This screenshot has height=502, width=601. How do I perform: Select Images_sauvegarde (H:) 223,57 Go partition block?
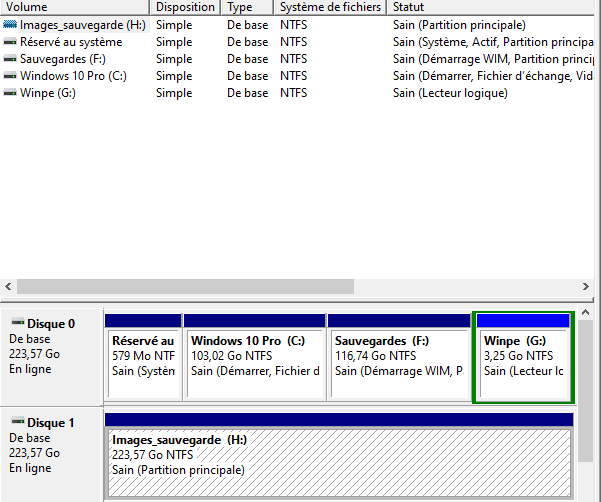tap(339, 456)
